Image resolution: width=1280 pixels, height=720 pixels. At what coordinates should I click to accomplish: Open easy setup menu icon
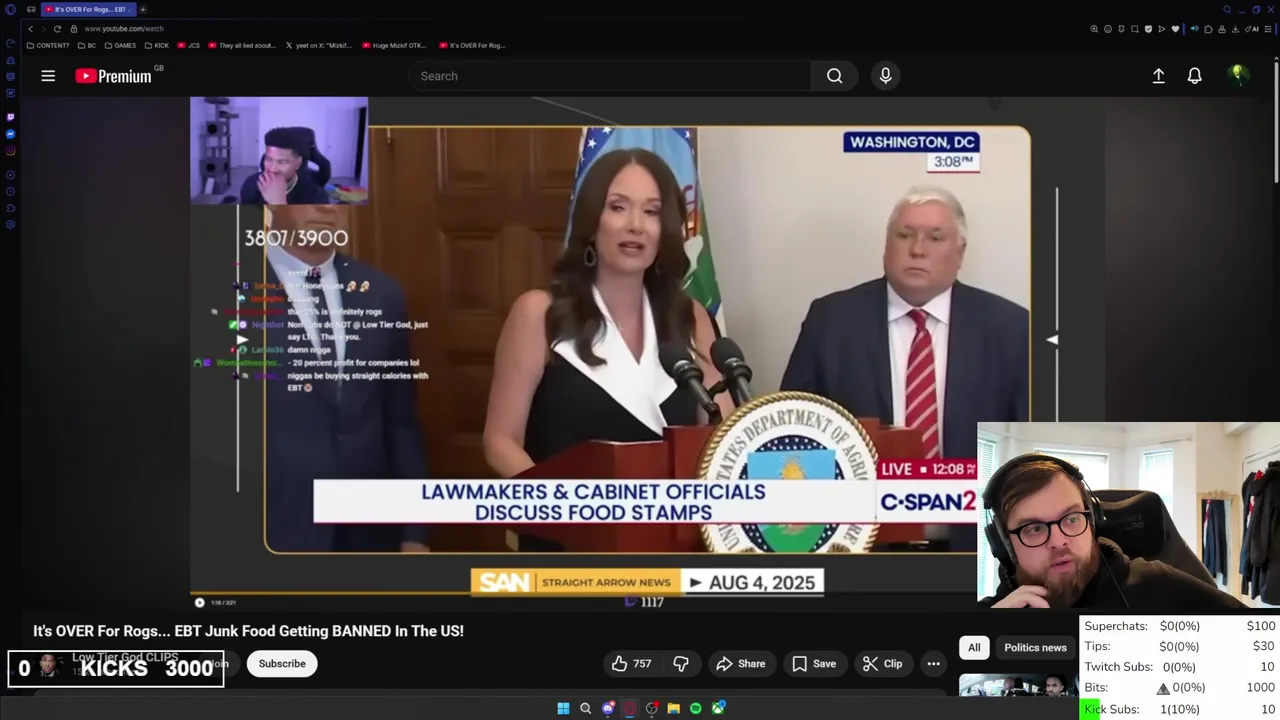click(x=1268, y=29)
